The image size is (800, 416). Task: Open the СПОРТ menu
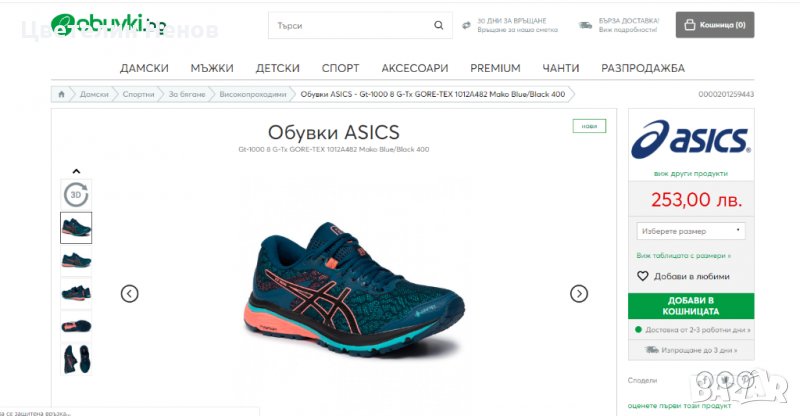click(340, 68)
